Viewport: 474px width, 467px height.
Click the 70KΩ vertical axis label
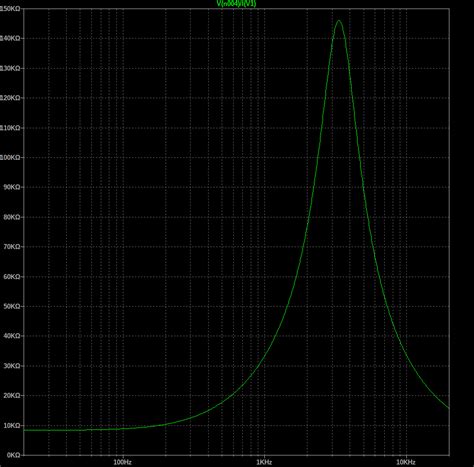click(12, 247)
